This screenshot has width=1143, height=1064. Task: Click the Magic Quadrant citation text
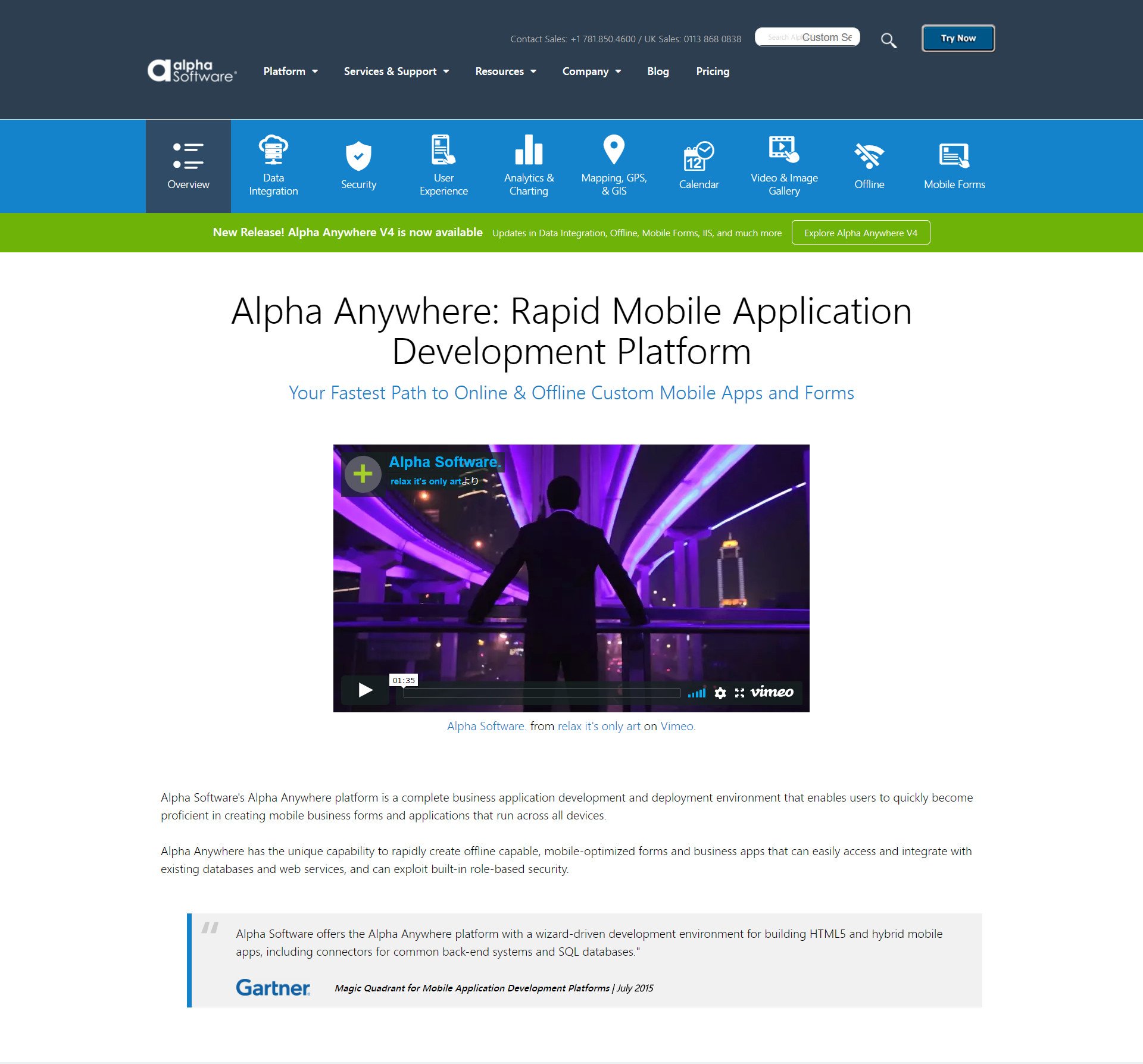pos(494,988)
